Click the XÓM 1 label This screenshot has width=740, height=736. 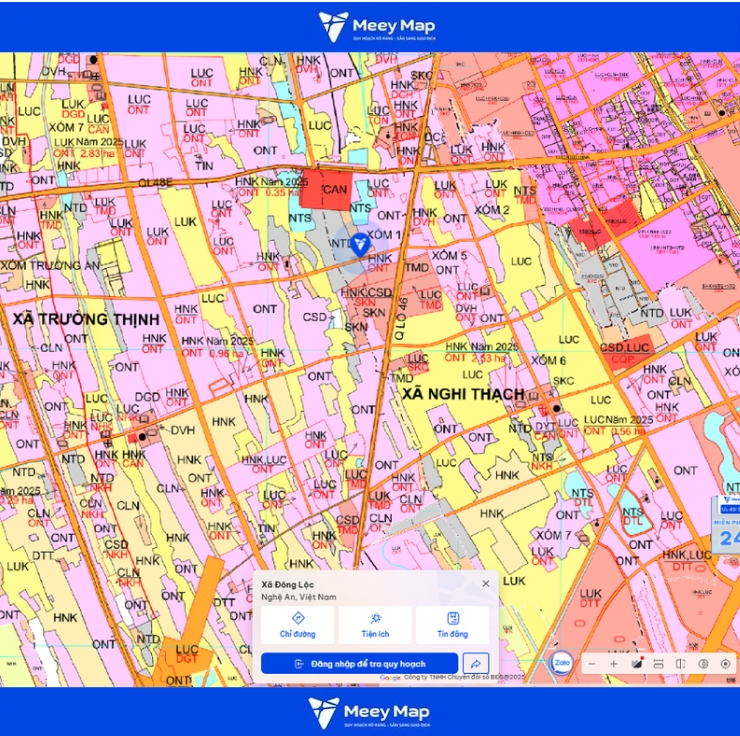pos(384,235)
